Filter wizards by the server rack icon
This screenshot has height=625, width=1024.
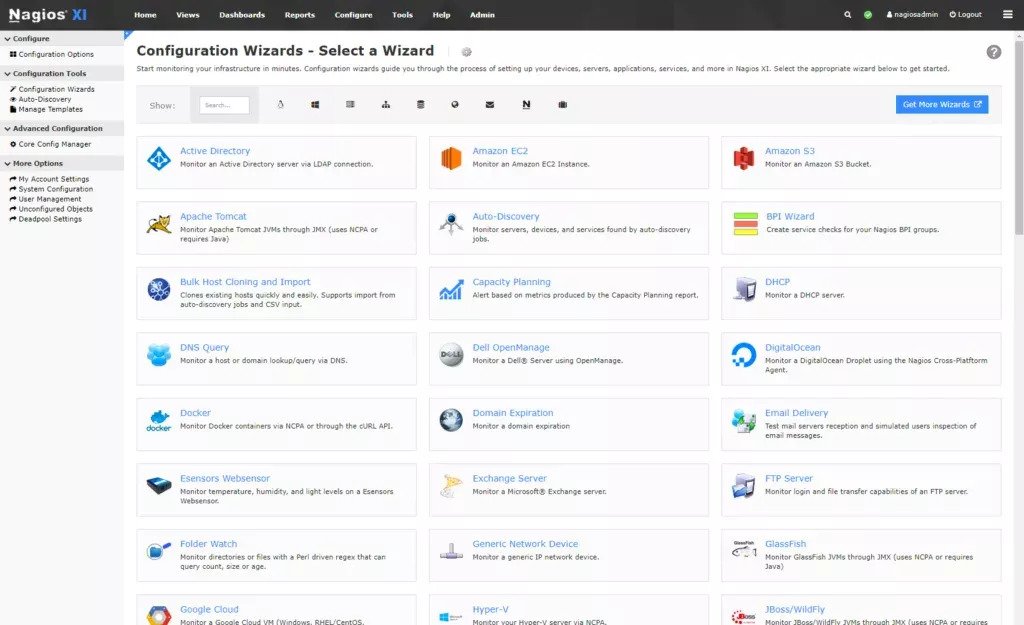click(x=350, y=104)
